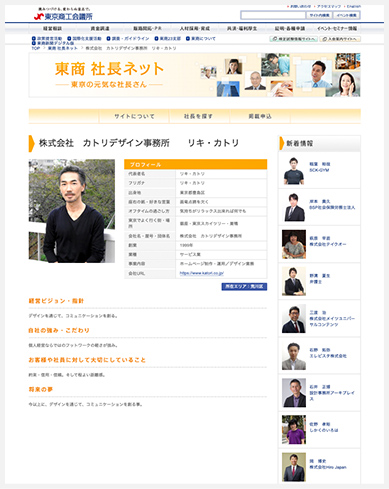Go to the 入会案内サイト button
389x489 pixels.
coord(340,39)
